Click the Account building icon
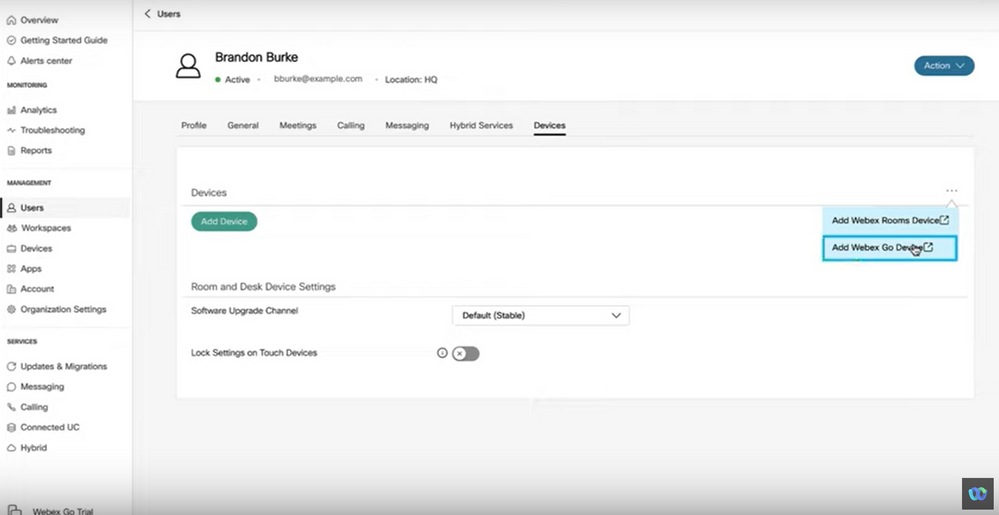 (x=11, y=289)
